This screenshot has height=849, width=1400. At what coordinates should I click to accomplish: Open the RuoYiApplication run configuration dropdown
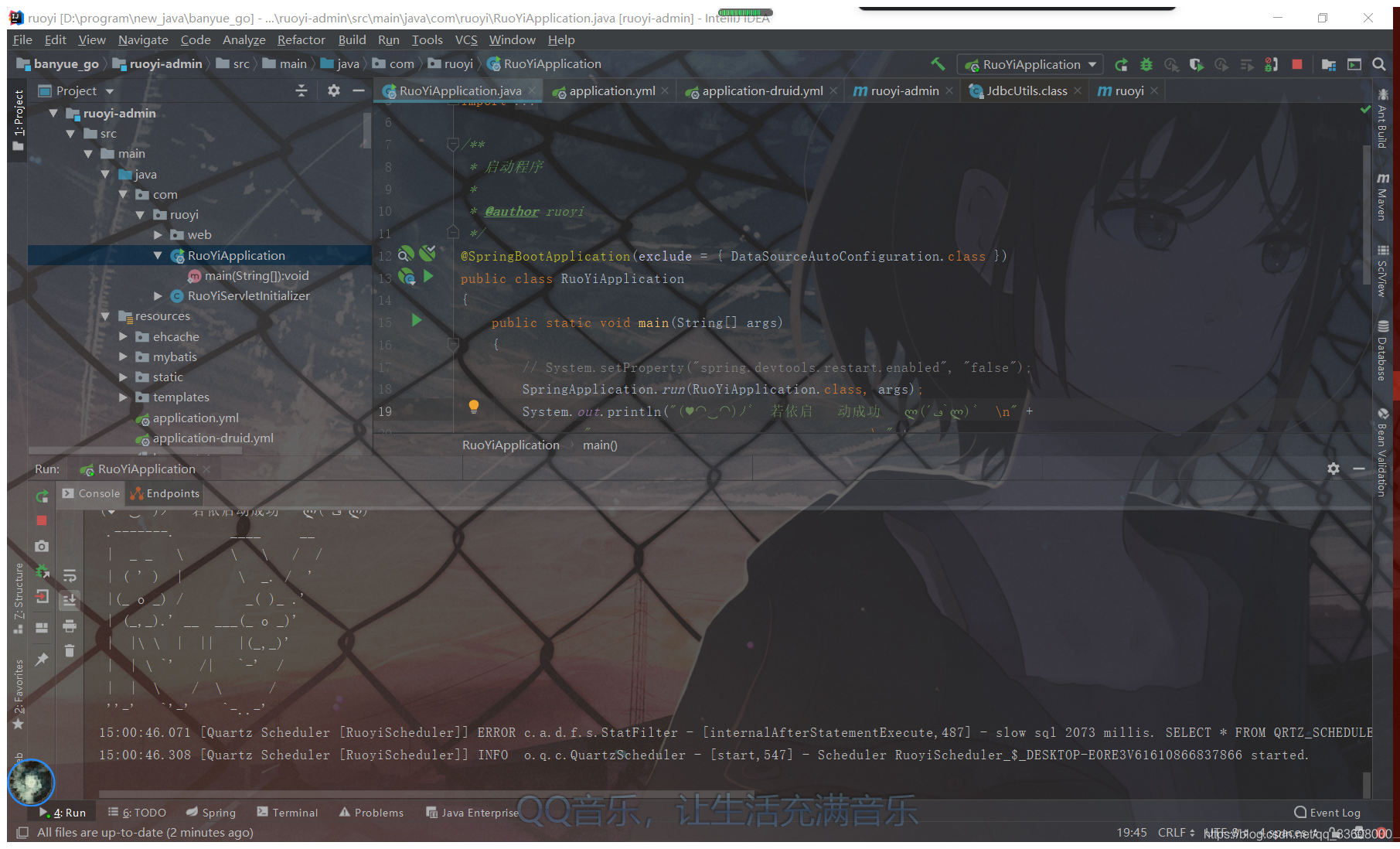1030,64
